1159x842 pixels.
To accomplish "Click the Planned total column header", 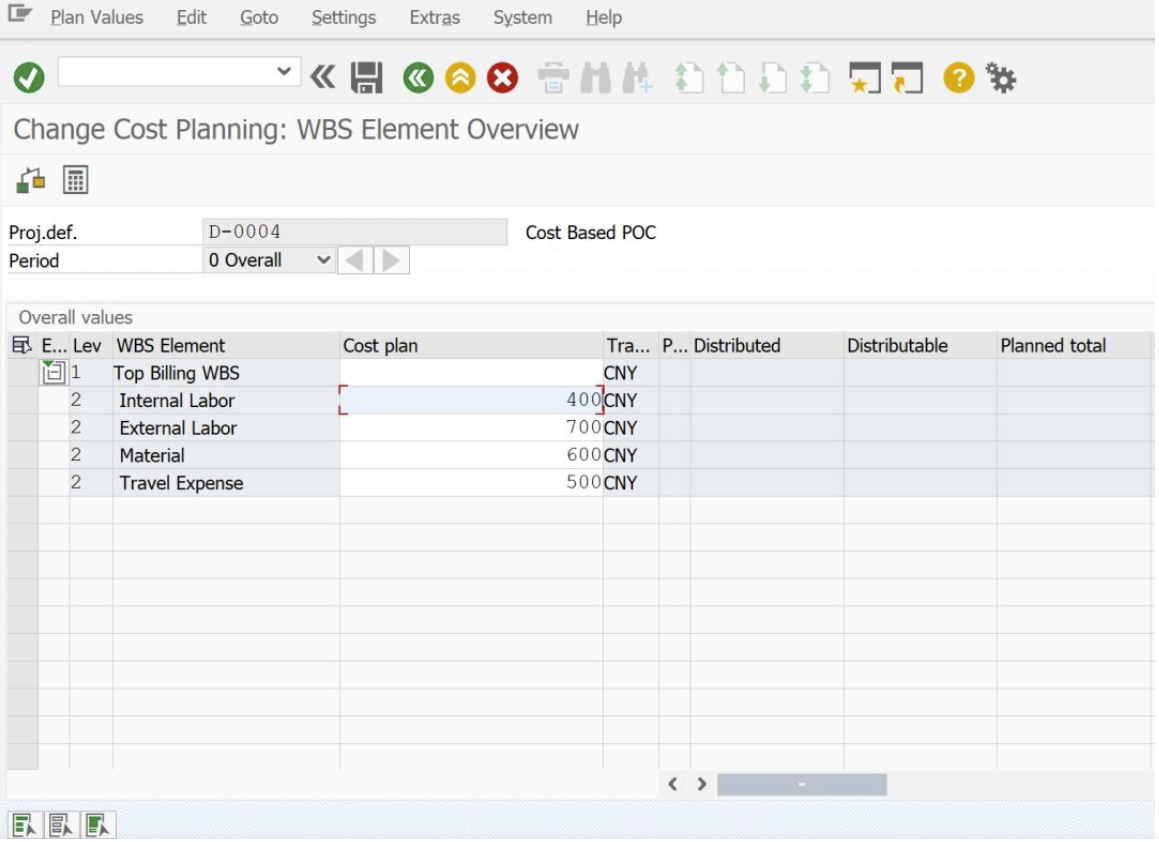I will (x=1075, y=346).
